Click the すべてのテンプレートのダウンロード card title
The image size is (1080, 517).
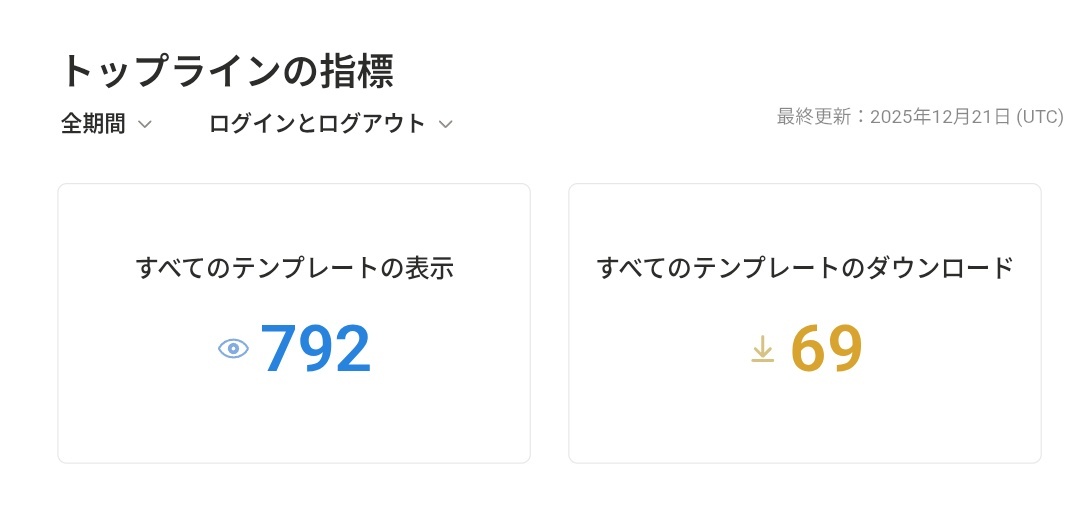tap(805, 268)
